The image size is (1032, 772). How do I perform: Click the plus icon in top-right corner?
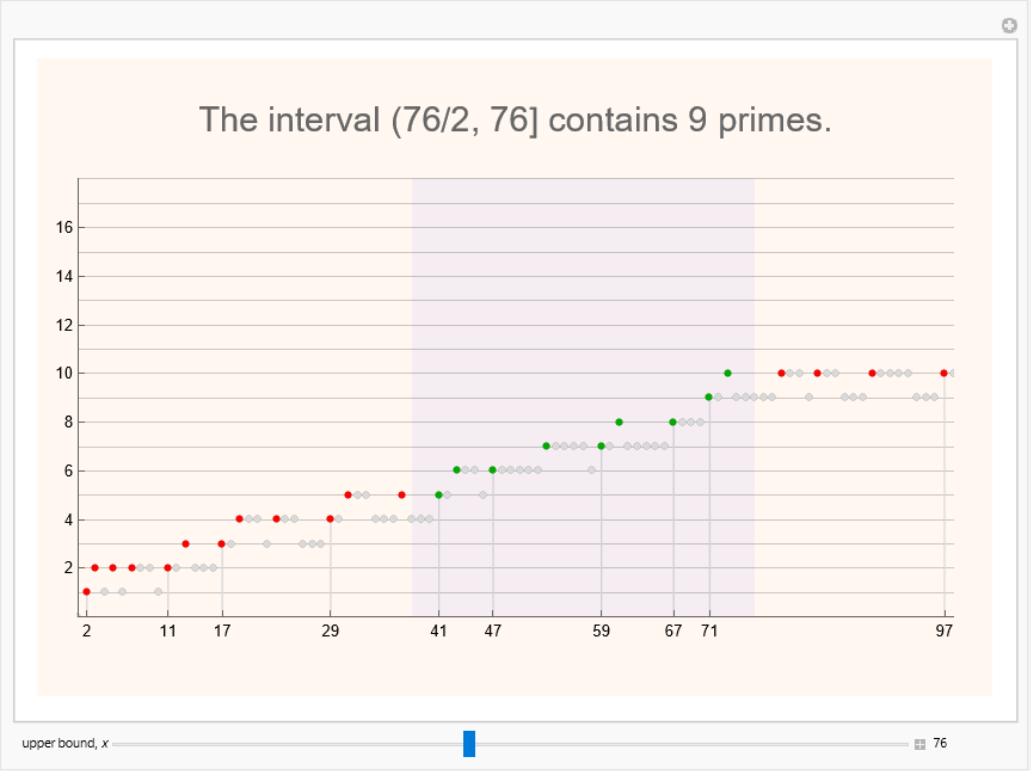coord(1010,26)
